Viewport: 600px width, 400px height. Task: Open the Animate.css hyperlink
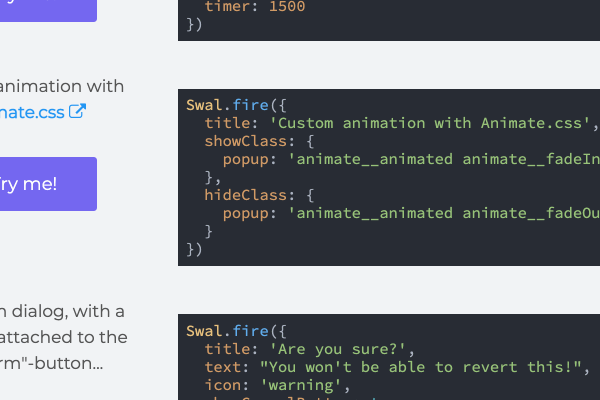point(32,111)
